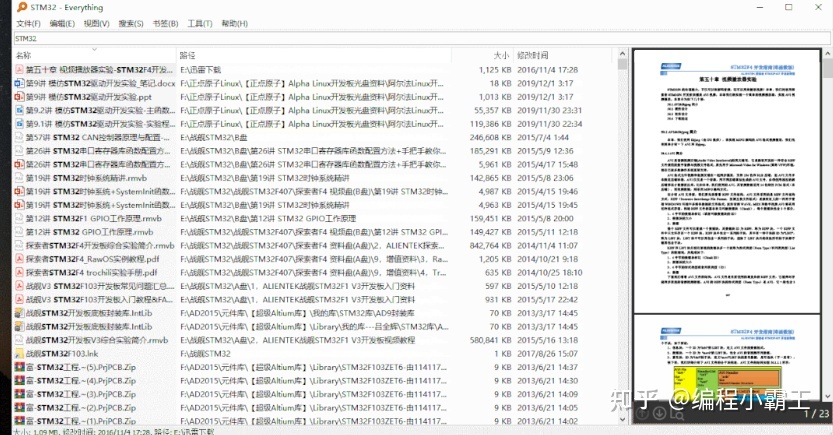Viewport: 833px width, 435px height.
Task: Click the path F:\战舰STM32 in the .lnk row
Action: (x=206, y=353)
